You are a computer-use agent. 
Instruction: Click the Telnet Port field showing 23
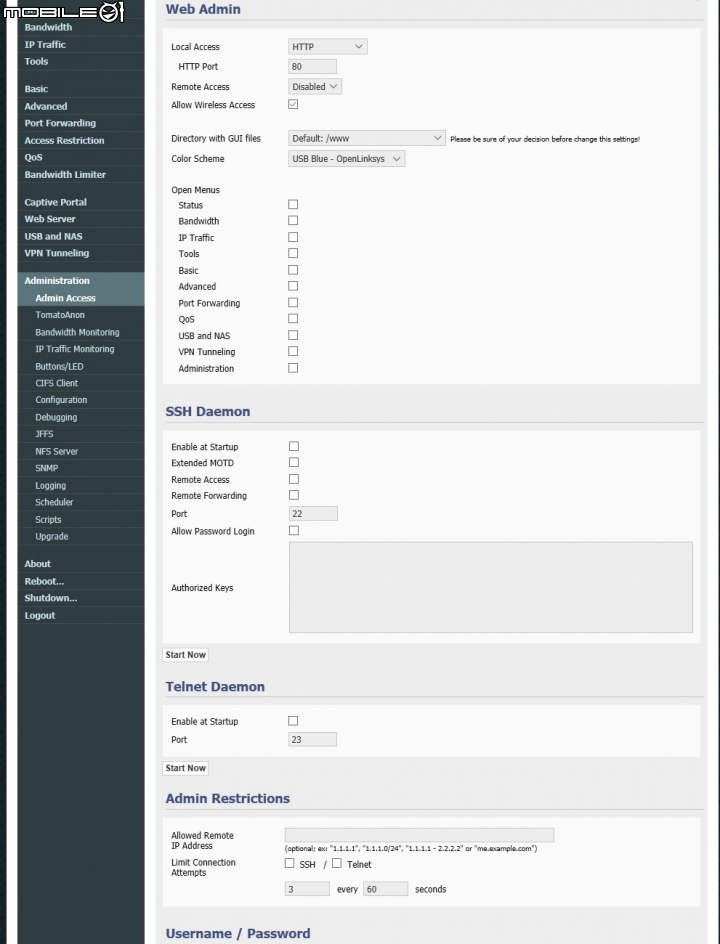tap(312, 739)
